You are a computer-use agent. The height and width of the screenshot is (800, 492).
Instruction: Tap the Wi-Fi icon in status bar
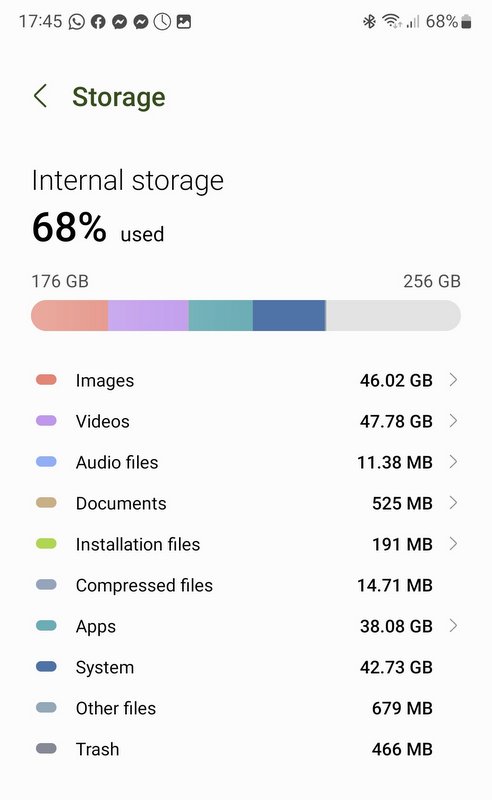[x=391, y=21]
